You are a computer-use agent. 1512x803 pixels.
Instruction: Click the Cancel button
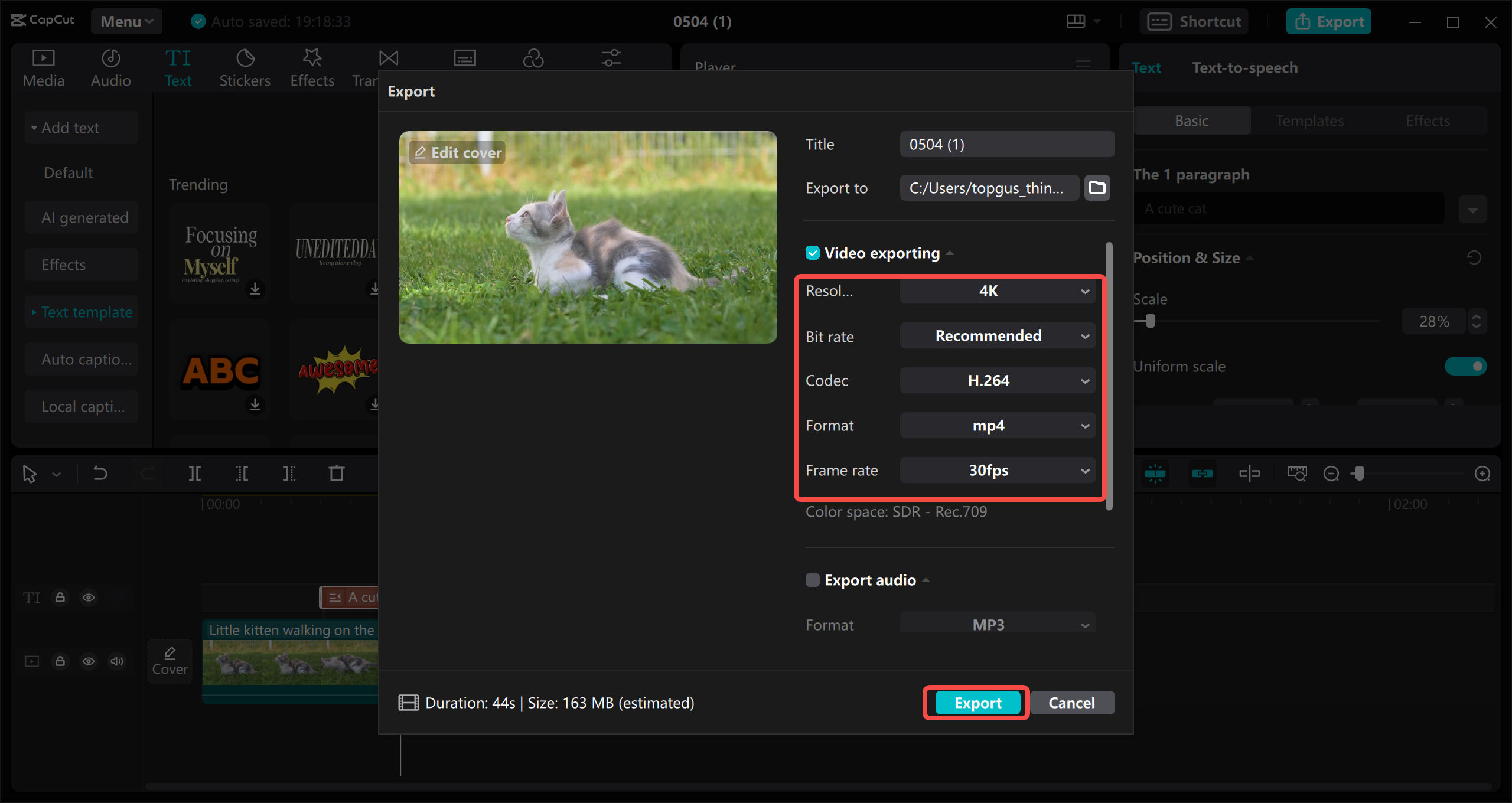(1072, 702)
